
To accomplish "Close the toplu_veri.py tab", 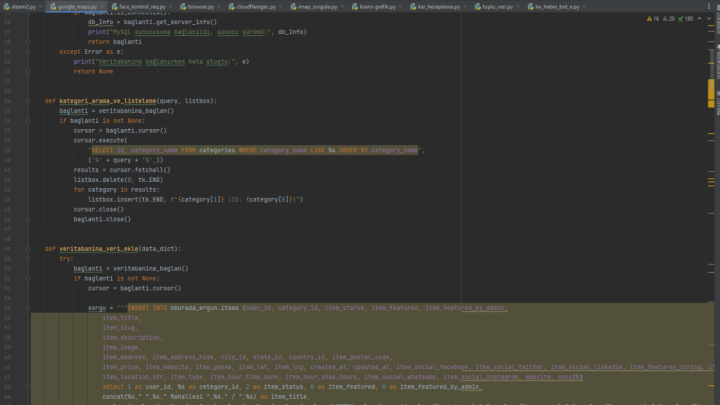I will 518,7.
